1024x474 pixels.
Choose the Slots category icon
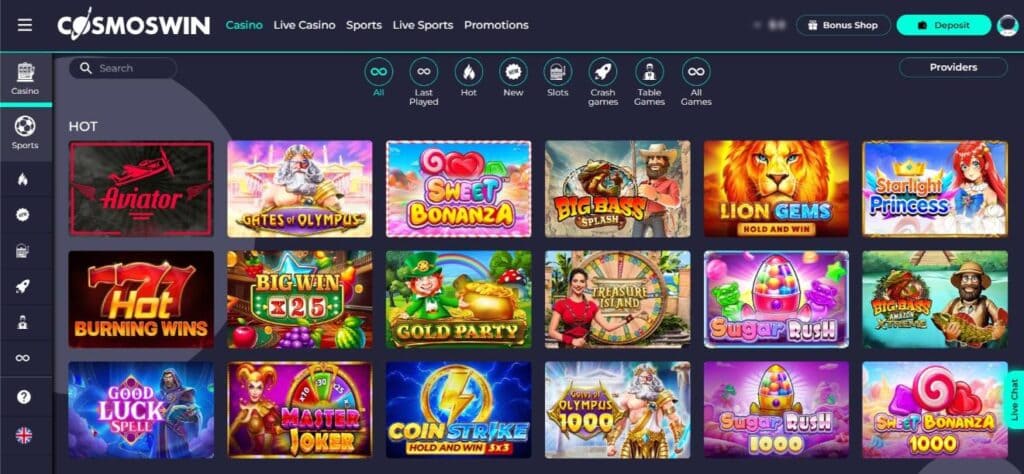[557, 72]
